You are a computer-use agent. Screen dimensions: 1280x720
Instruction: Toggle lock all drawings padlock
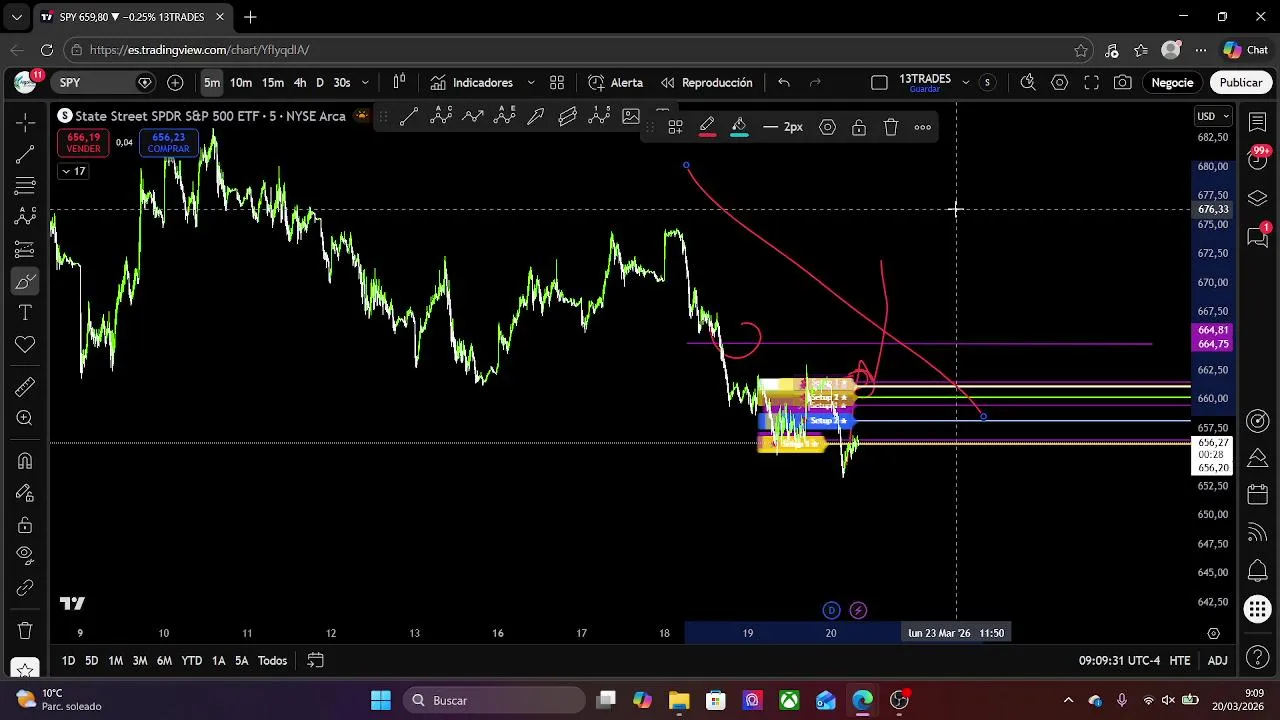pos(25,525)
